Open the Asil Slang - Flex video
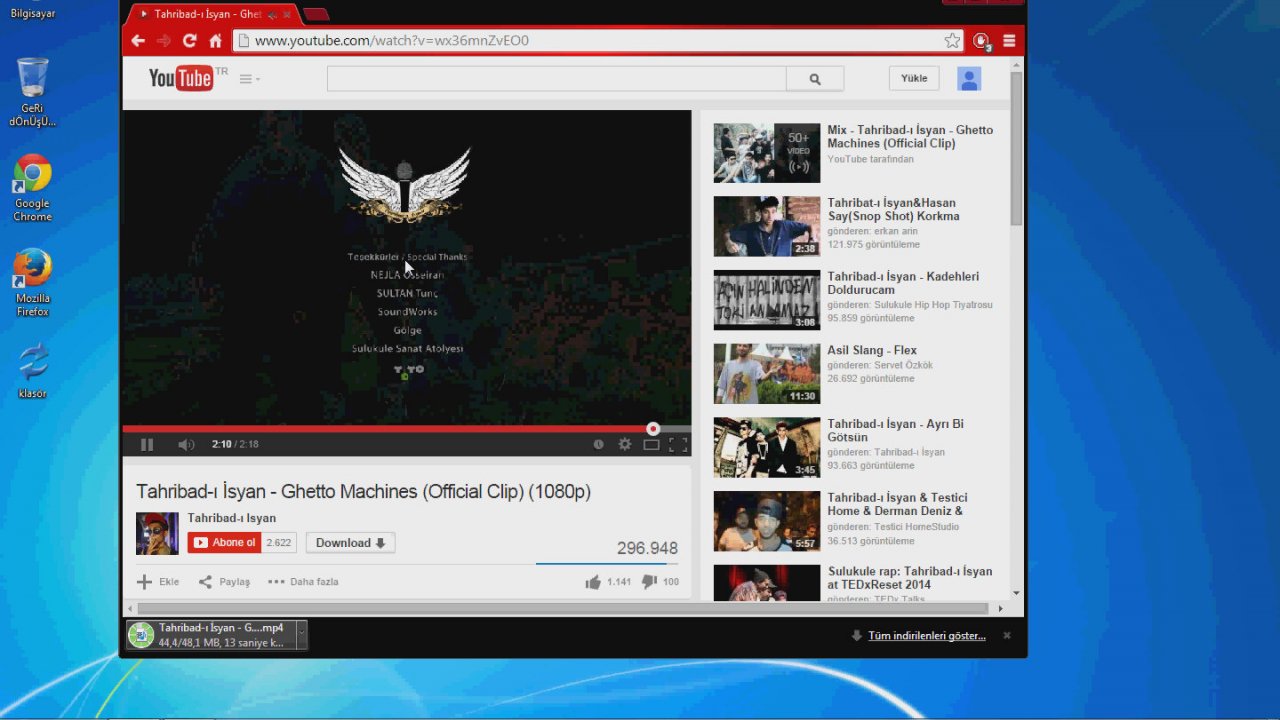 click(x=872, y=350)
